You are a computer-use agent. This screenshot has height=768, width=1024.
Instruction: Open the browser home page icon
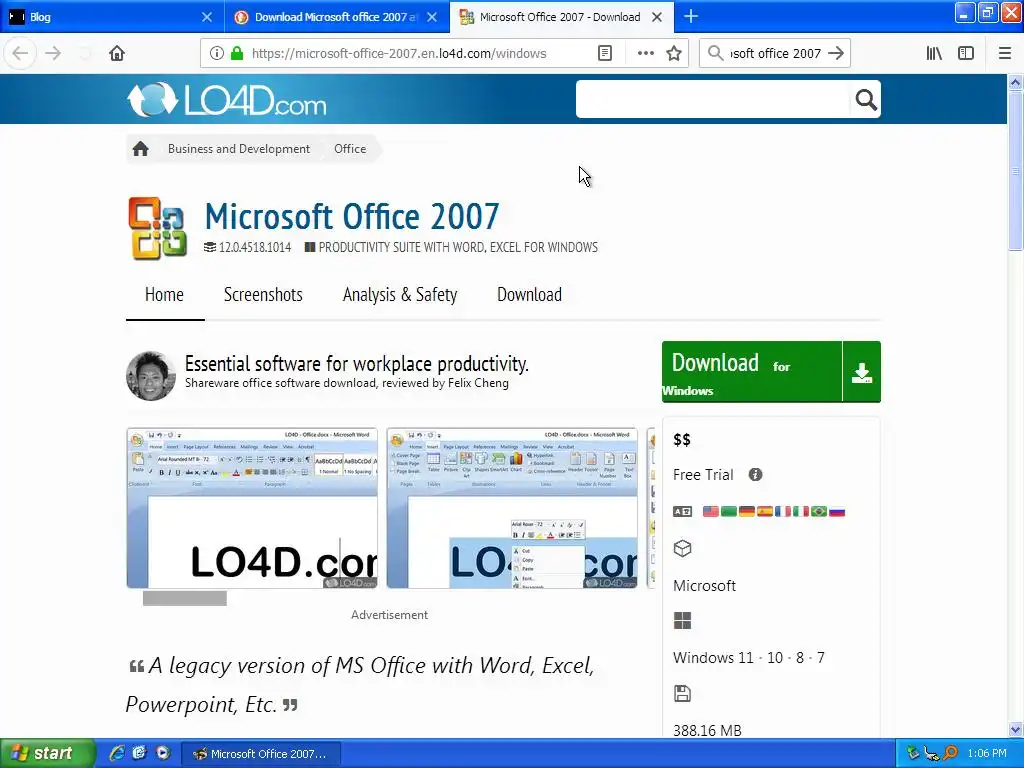click(117, 53)
